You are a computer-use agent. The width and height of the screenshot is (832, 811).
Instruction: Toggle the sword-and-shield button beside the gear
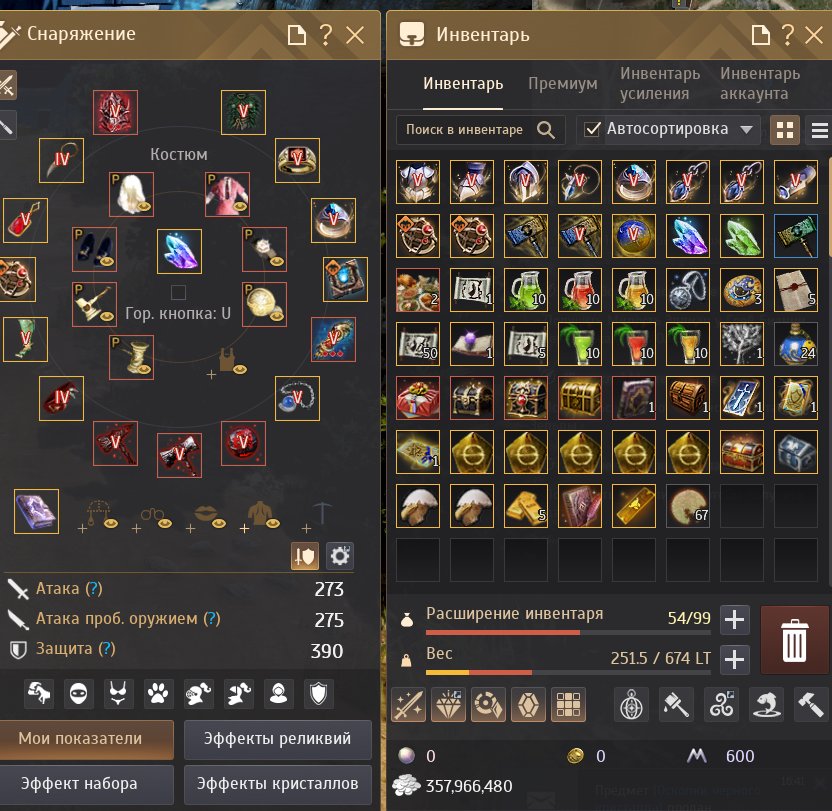point(305,556)
